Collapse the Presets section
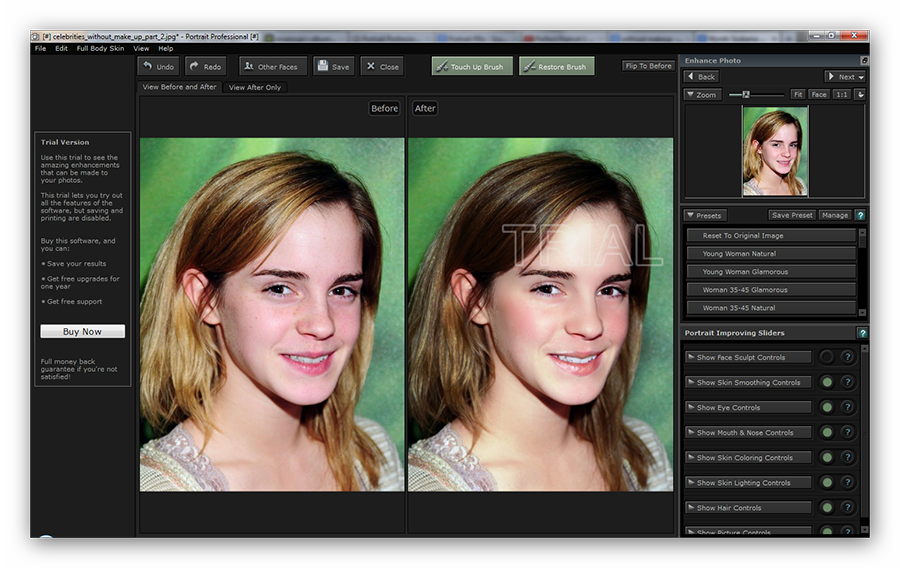The width and height of the screenshot is (900, 568). pyautogui.click(x=705, y=215)
